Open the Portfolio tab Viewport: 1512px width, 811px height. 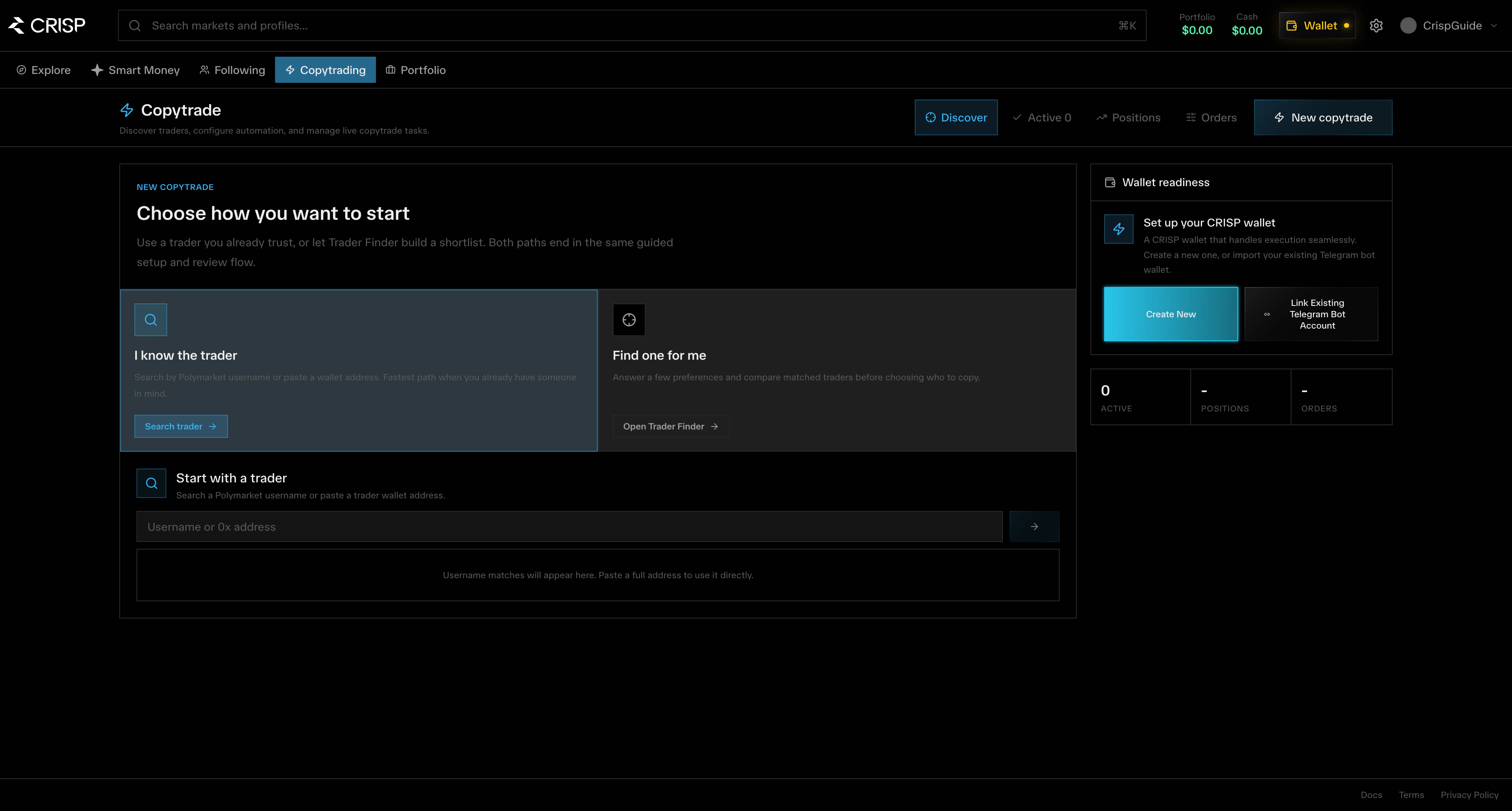point(415,70)
